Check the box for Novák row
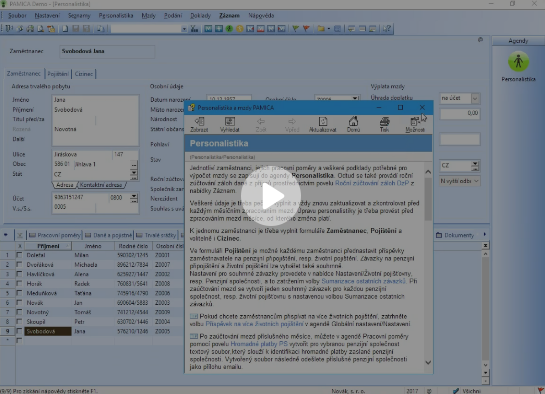 pos(19,303)
